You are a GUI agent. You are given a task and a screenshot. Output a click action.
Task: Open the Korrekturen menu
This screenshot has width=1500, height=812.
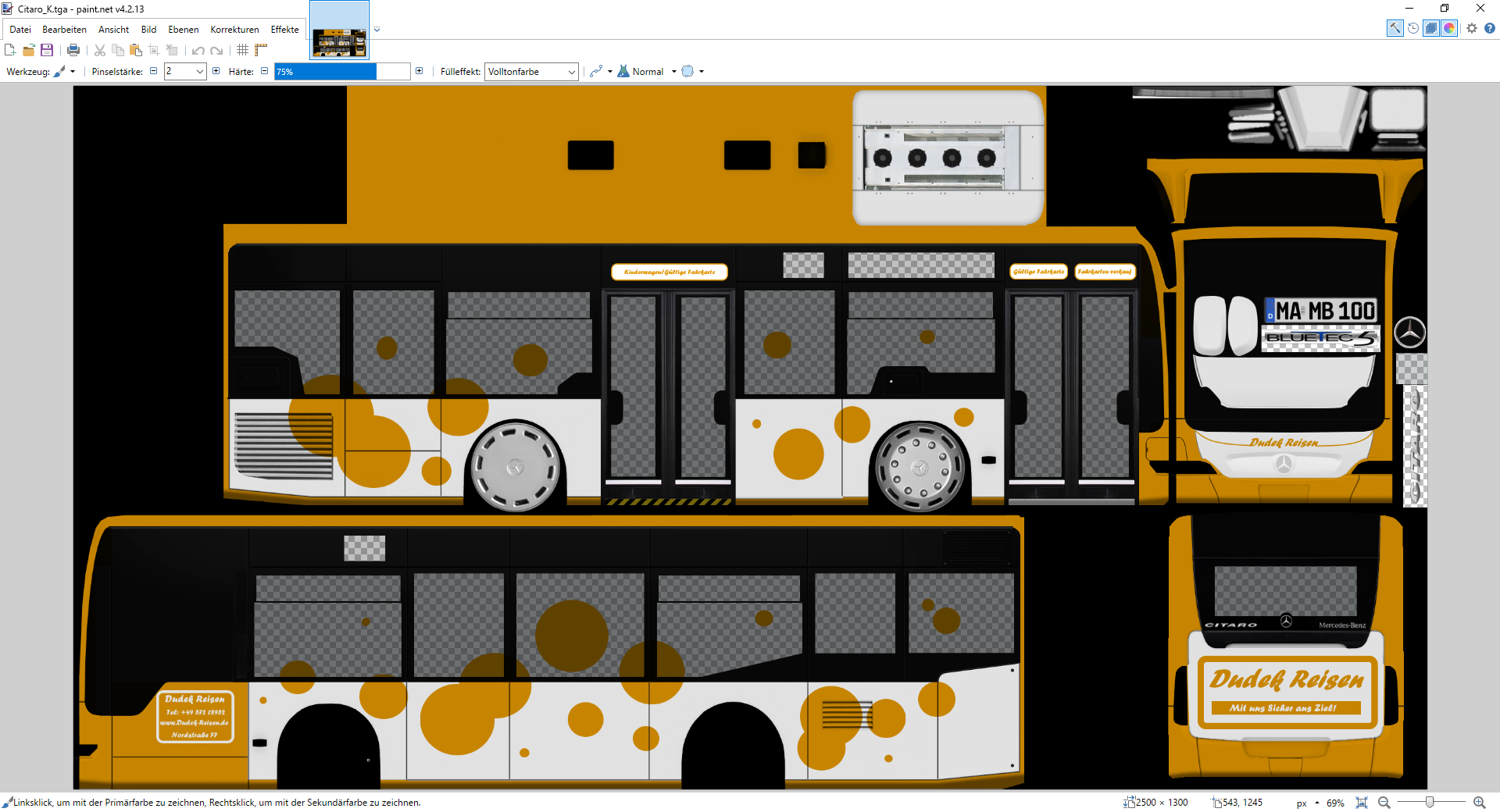234,30
